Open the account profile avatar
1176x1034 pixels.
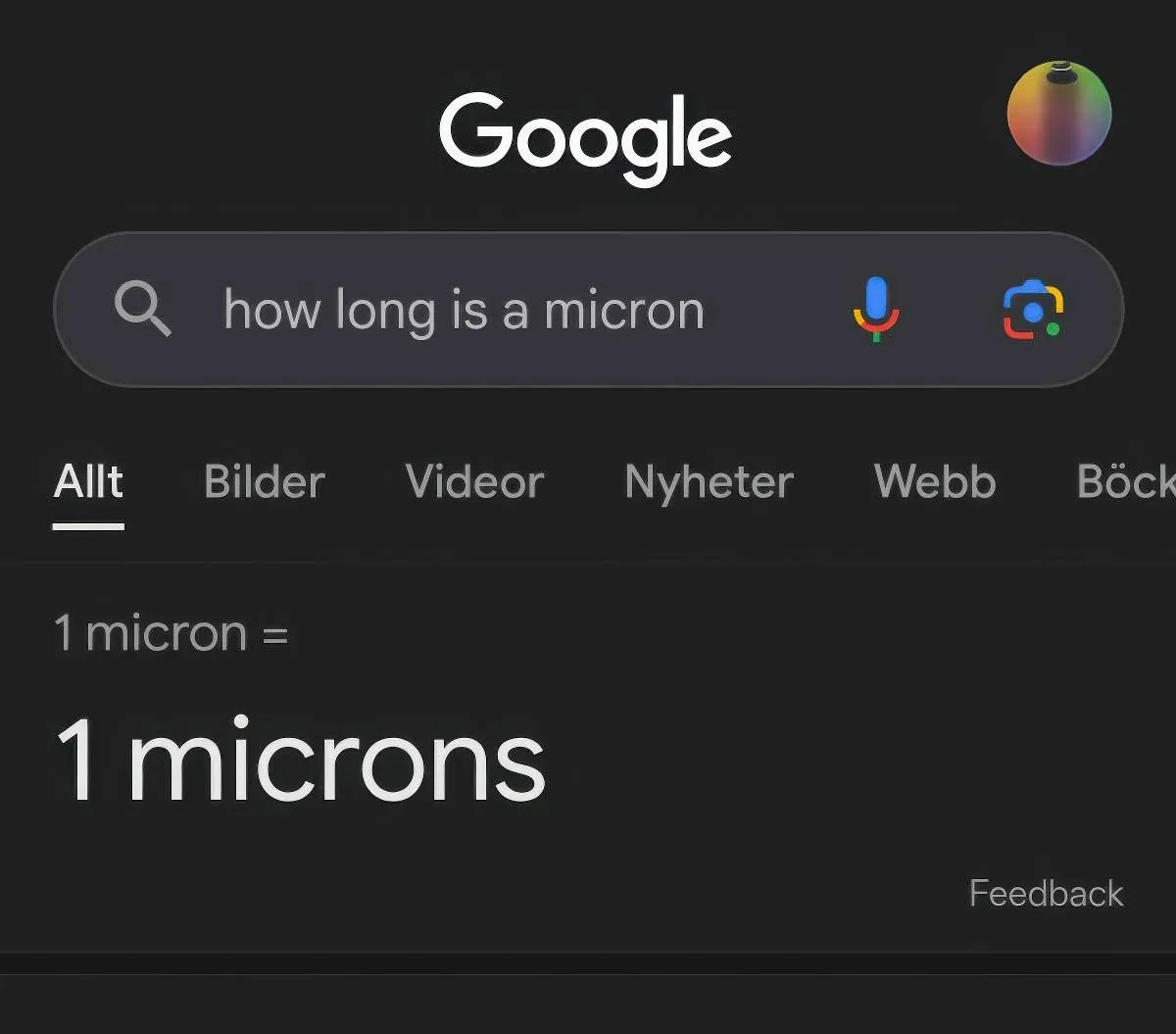tap(1058, 114)
